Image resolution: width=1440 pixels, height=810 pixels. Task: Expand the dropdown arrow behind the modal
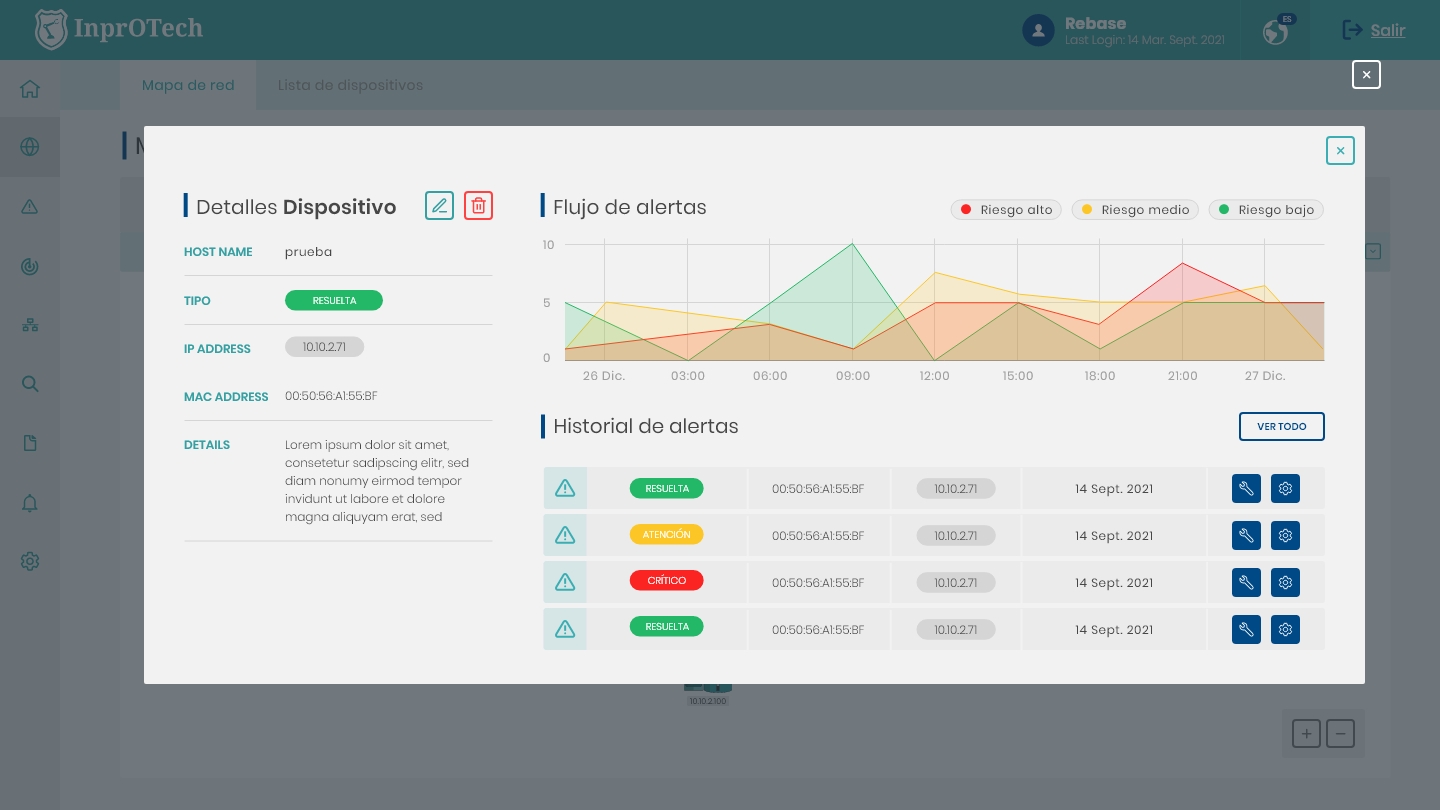coord(1373,252)
